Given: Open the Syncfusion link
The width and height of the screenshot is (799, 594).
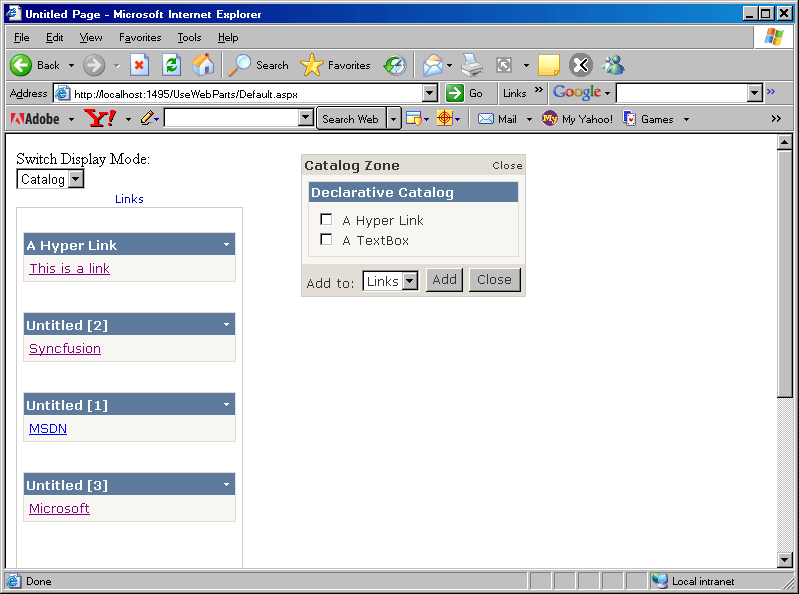Looking at the screenshot, I should (65, 349).
